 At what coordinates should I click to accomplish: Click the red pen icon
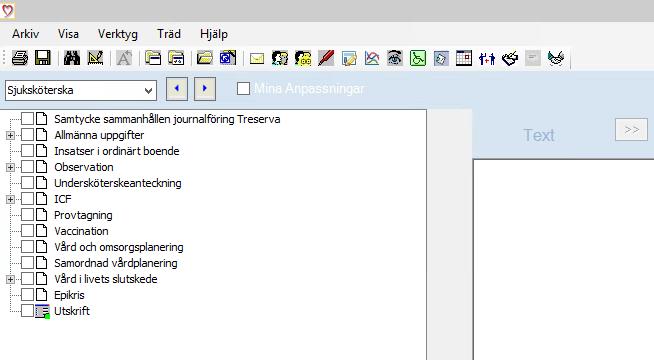coord(326,58)
